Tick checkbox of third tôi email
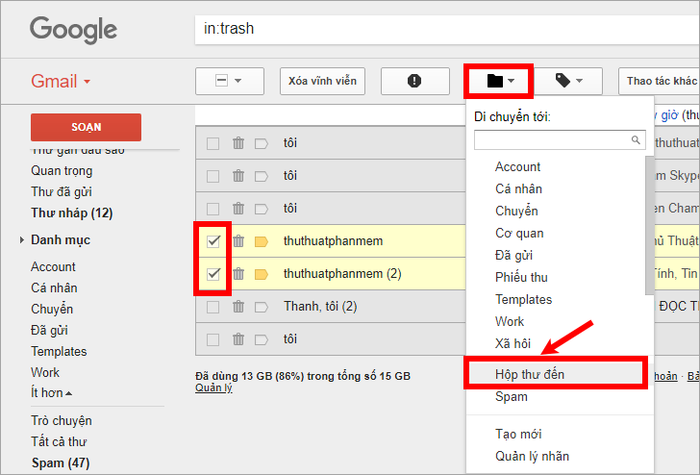The width and height of the screenshot is (700, 475). coord(213,208)
